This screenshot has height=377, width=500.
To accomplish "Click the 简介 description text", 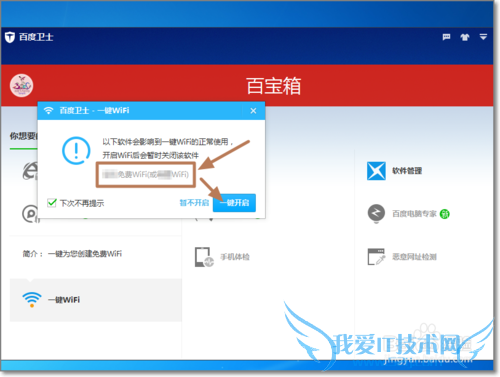I will point(72,254).
